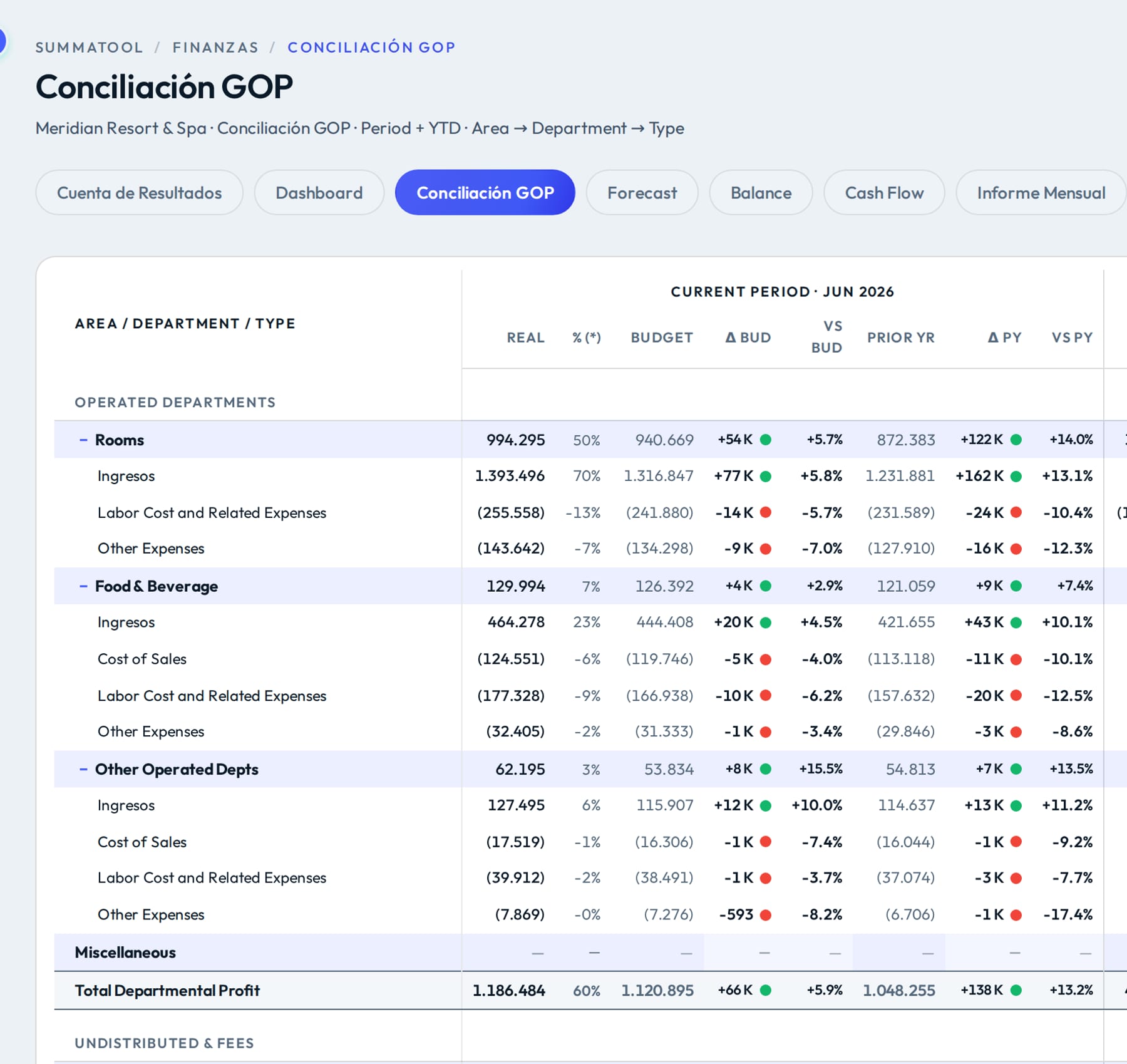Viewport: 1127px width, 1064px height.
Task: Click Labor Cost value (255.558)
Action: coord(511,512)
